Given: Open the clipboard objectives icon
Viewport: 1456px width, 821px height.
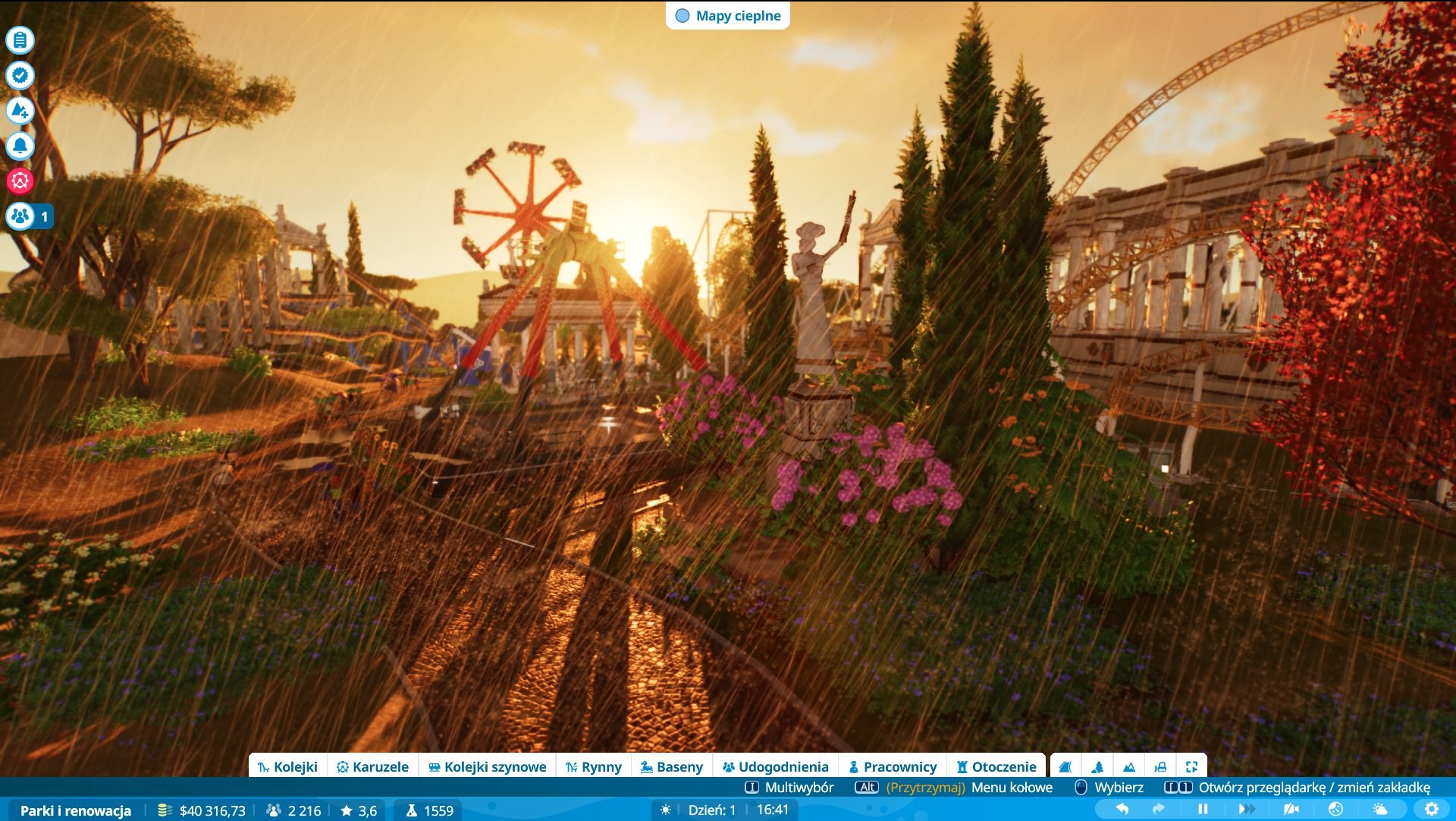Looking at the screenshot, I should coord(20,39).
